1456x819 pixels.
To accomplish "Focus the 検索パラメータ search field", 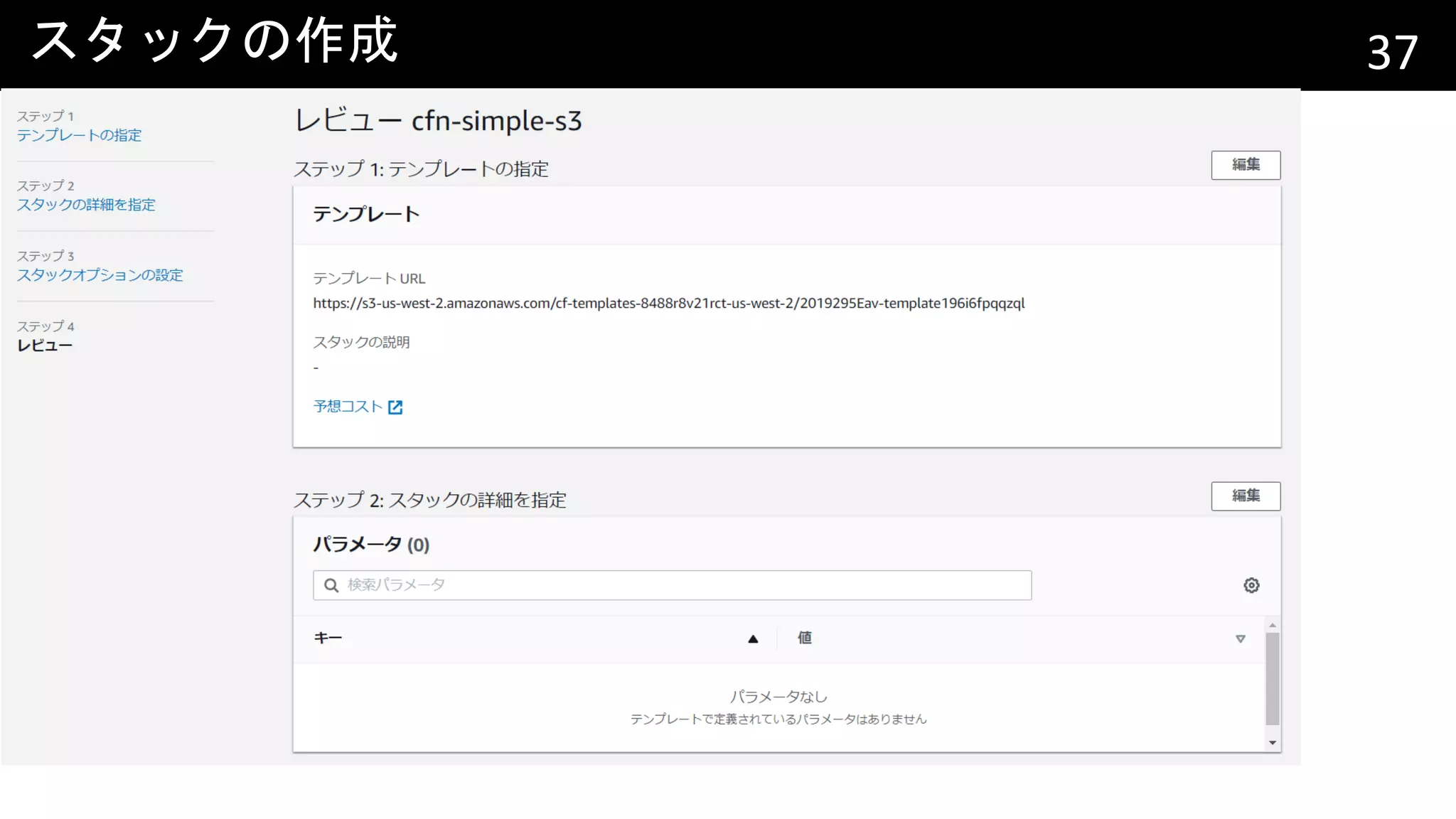I will (x=672, y=585).
